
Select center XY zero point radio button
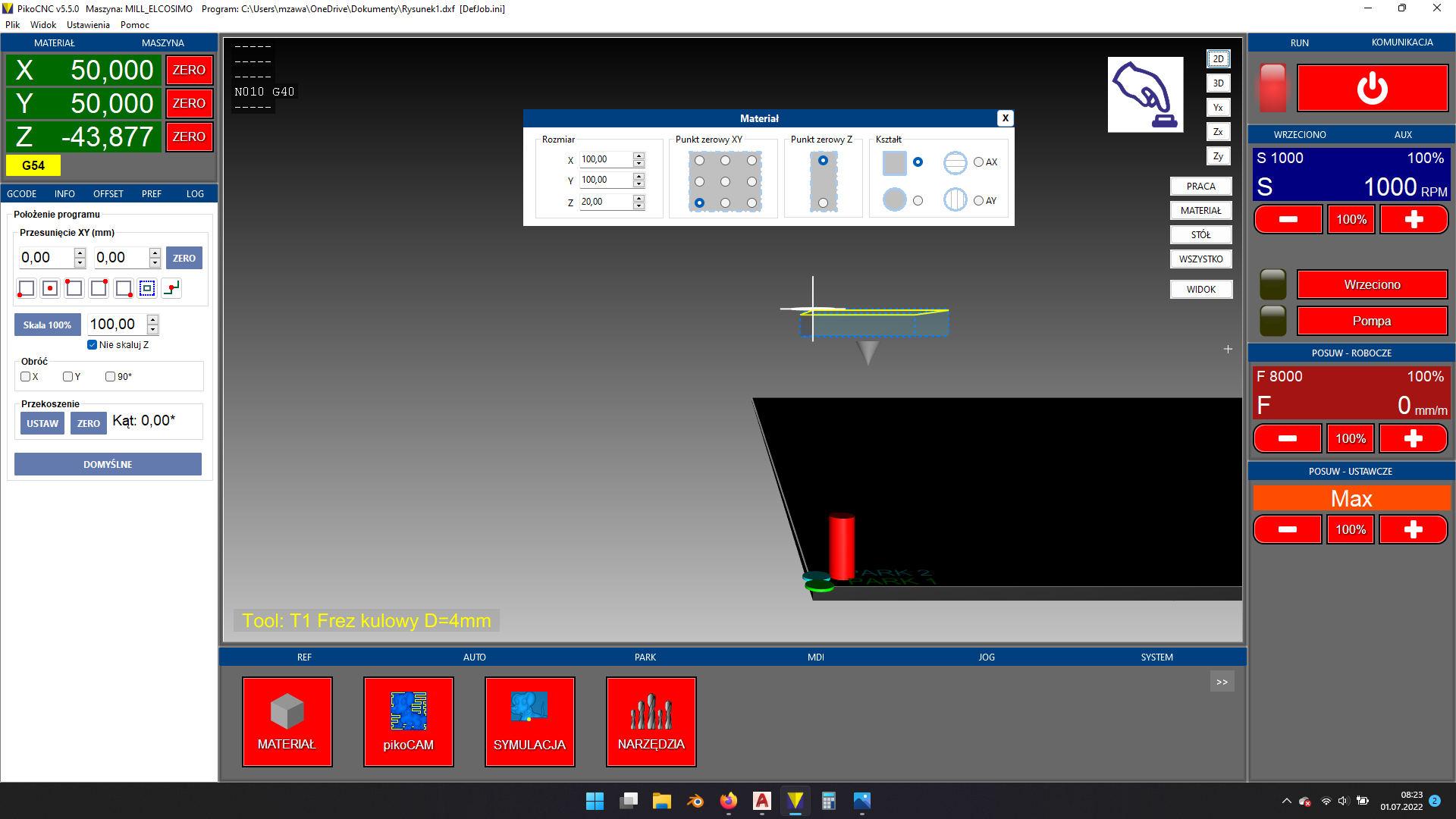pyautogui.click(x=725, y=182)
